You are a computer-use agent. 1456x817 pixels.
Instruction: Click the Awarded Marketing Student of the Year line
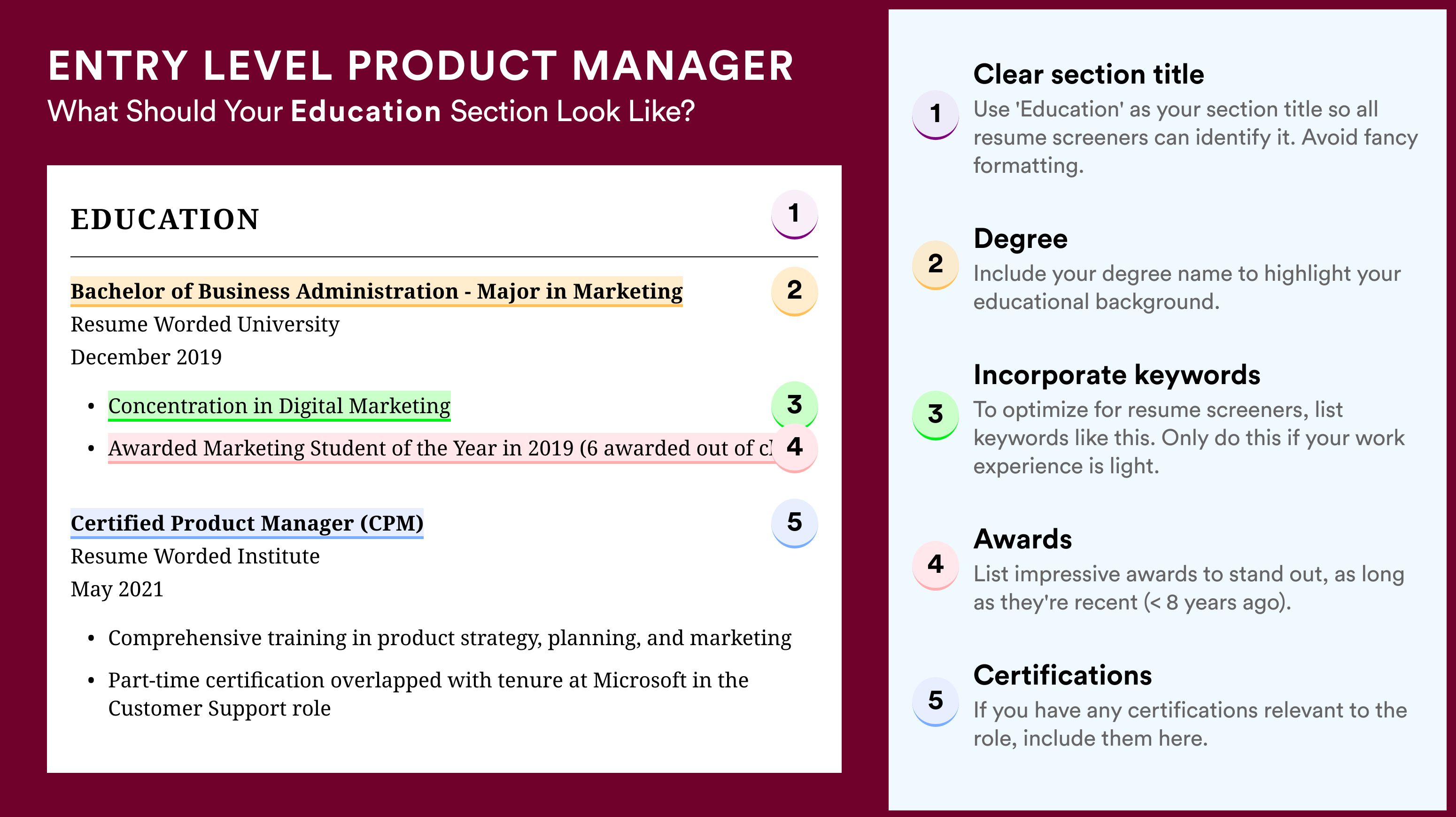(x=440, y=448)
